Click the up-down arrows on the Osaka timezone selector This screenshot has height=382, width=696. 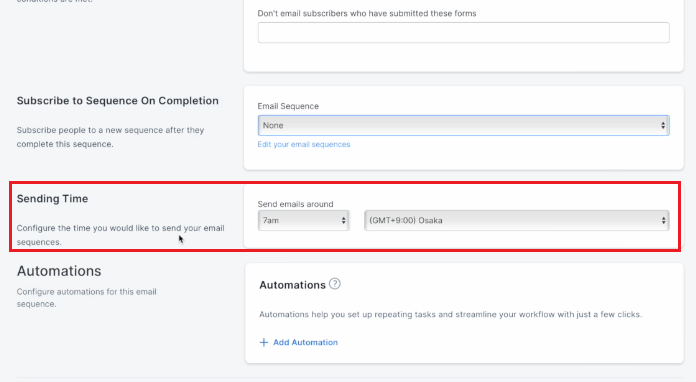click(x=663, y=221)
